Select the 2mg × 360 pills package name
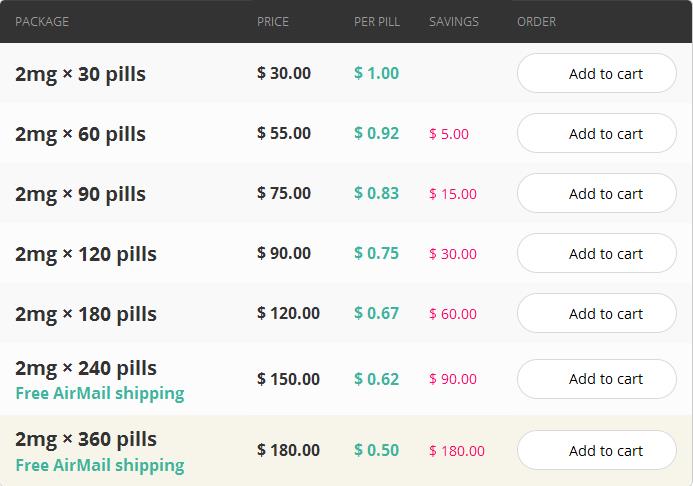693x486 pixels. point(86,439)
